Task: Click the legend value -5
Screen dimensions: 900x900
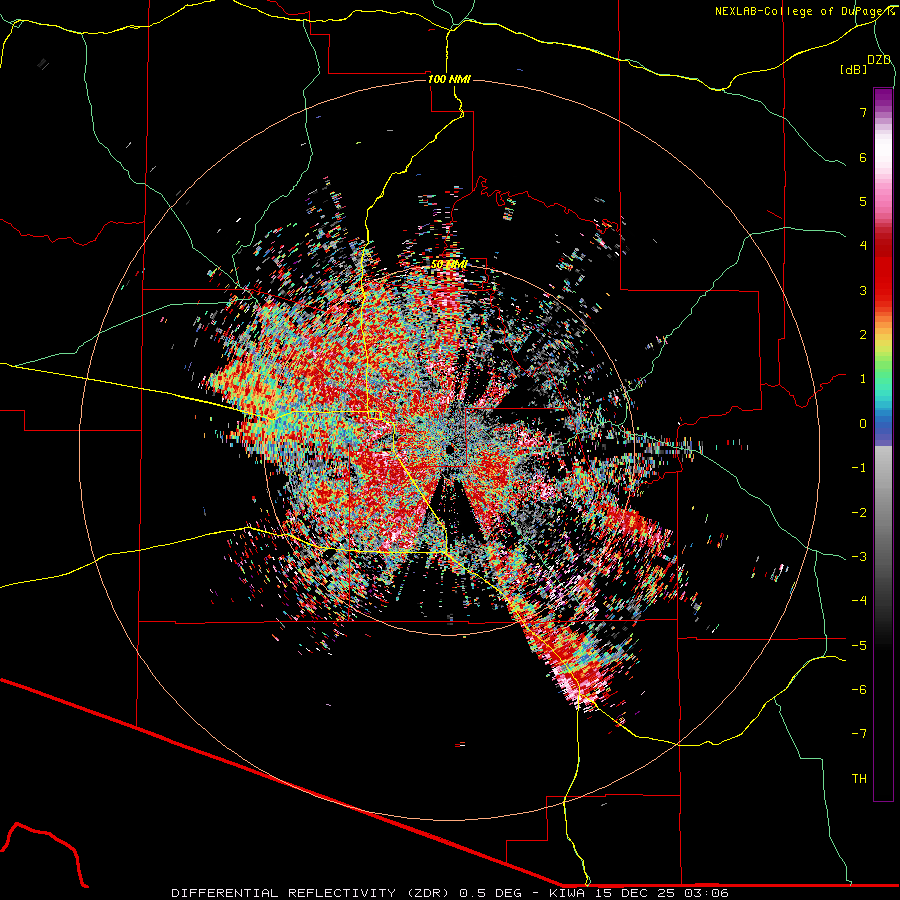Action: tap(859, 646)
